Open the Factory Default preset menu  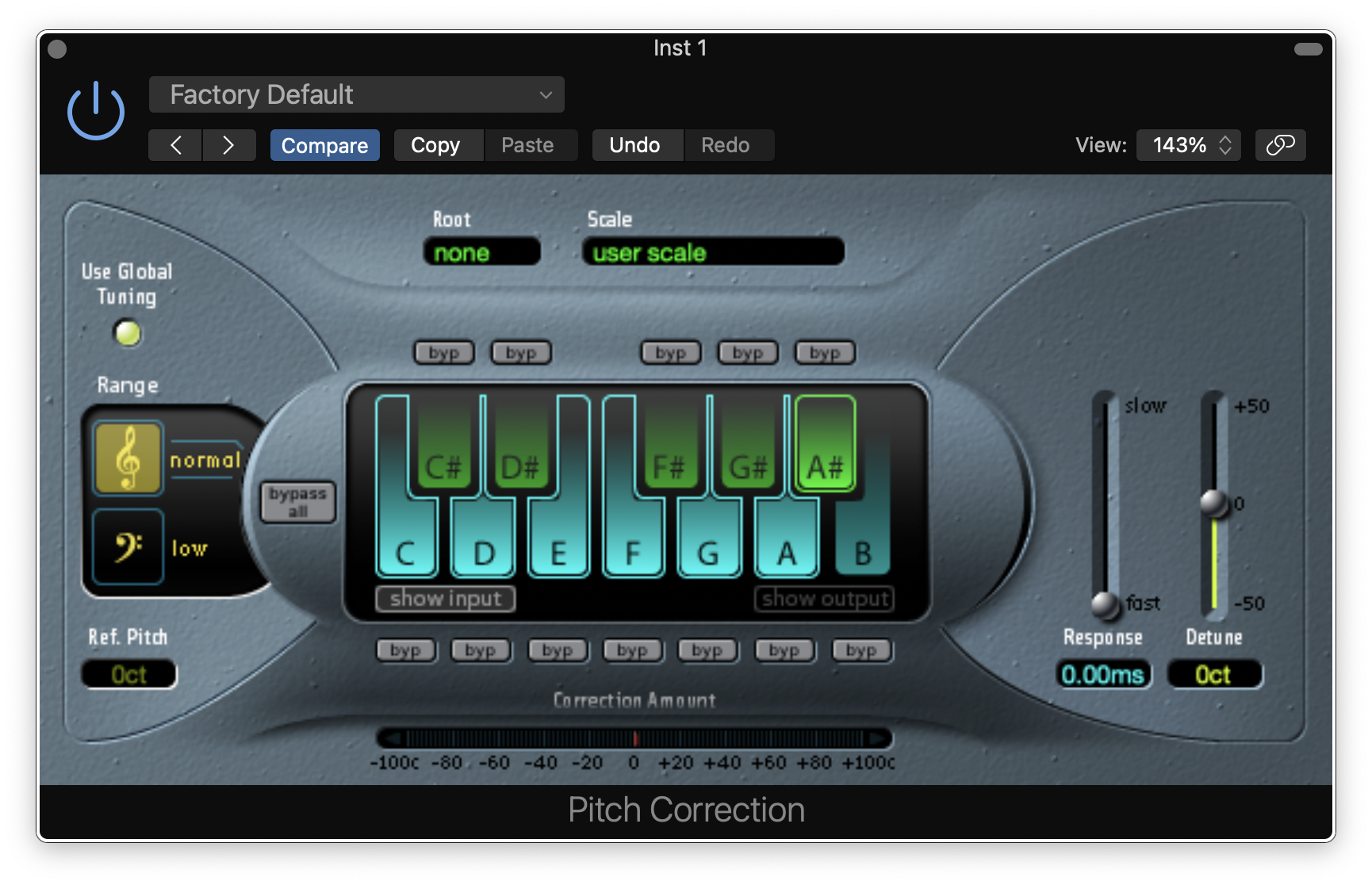point(355,94)
